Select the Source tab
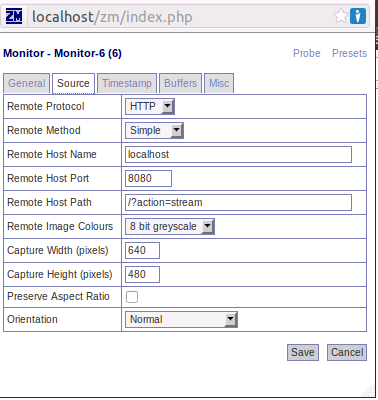 tap(73, 83)
